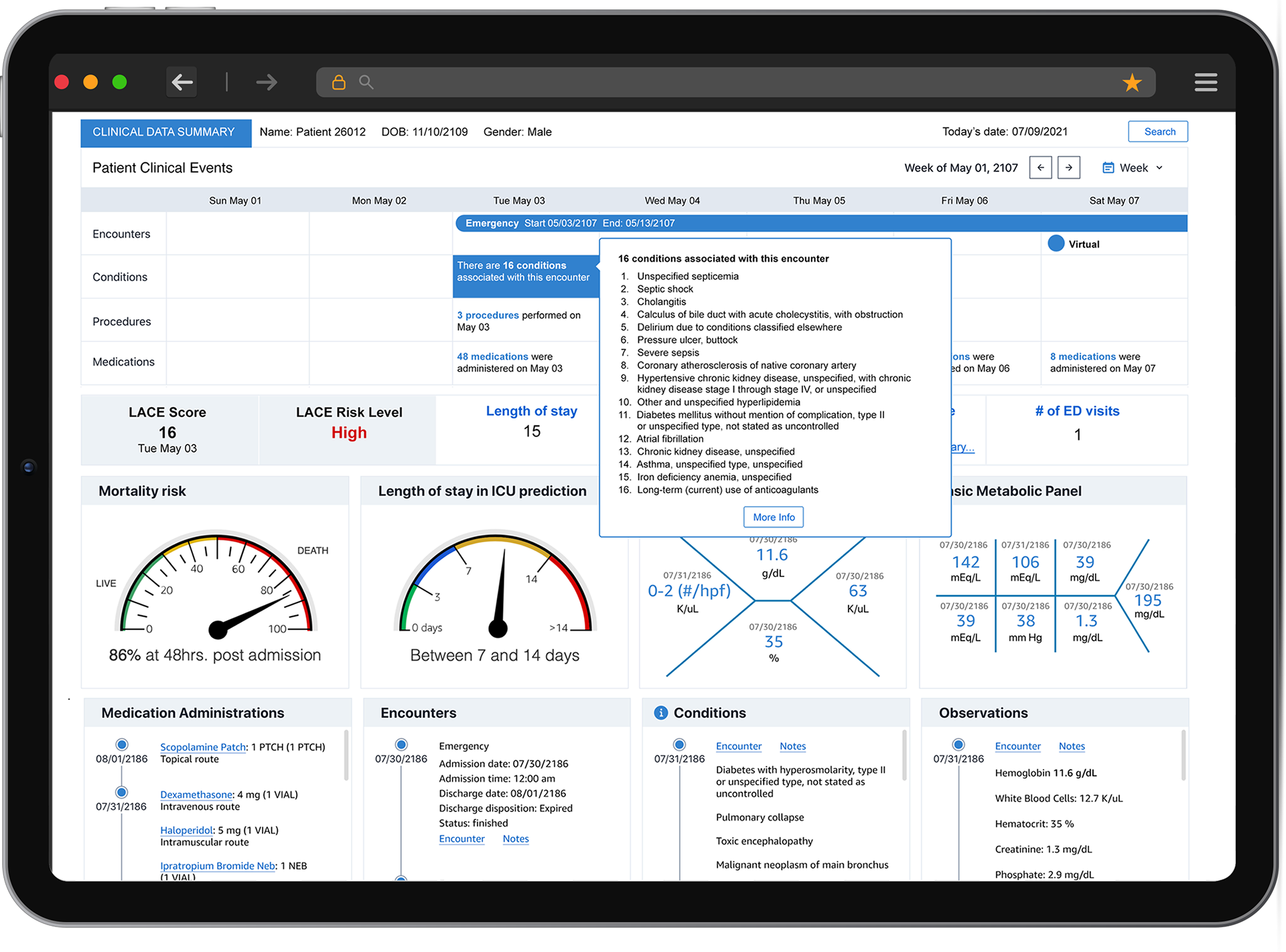1286x952 pixels.
Task: Click Encounter link in Conditions panel
Action: coord(739,746)
